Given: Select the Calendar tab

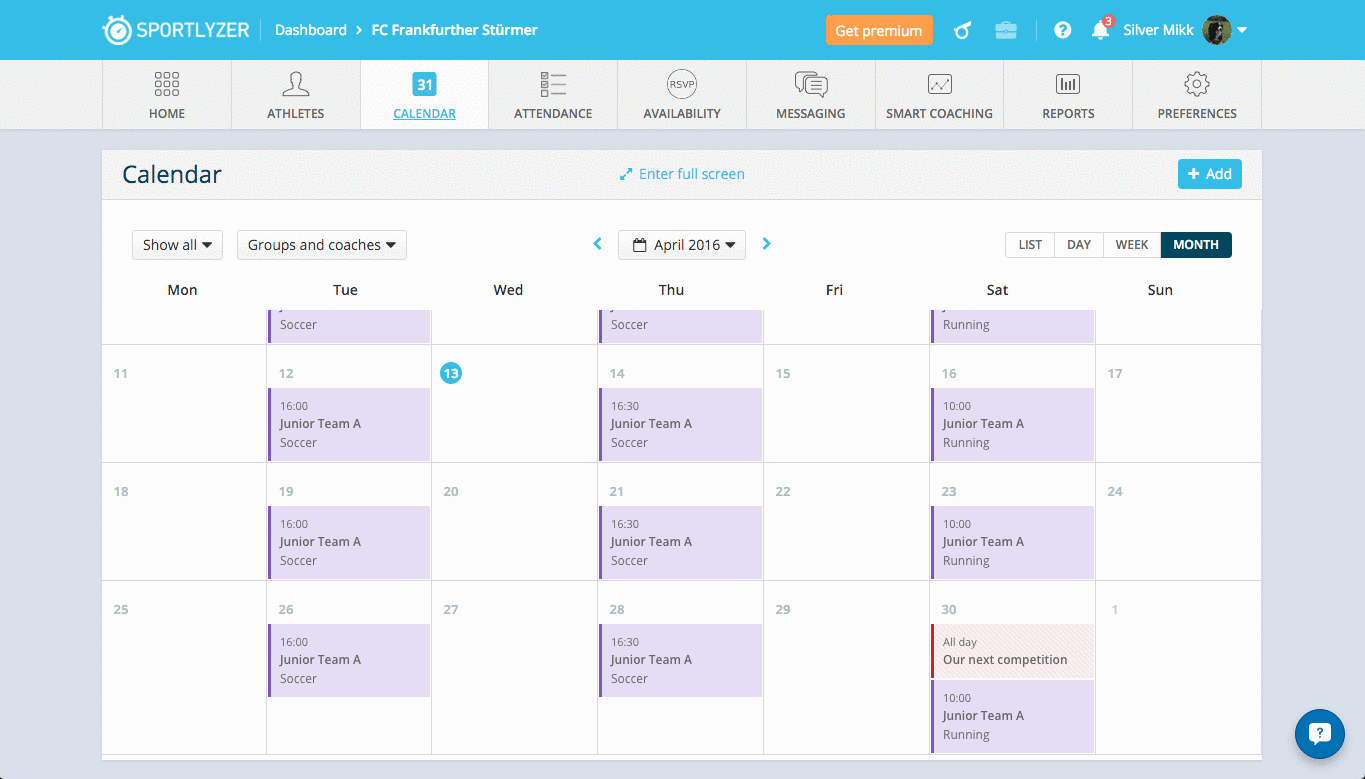Looking at the screenshot, I should 425,94.
